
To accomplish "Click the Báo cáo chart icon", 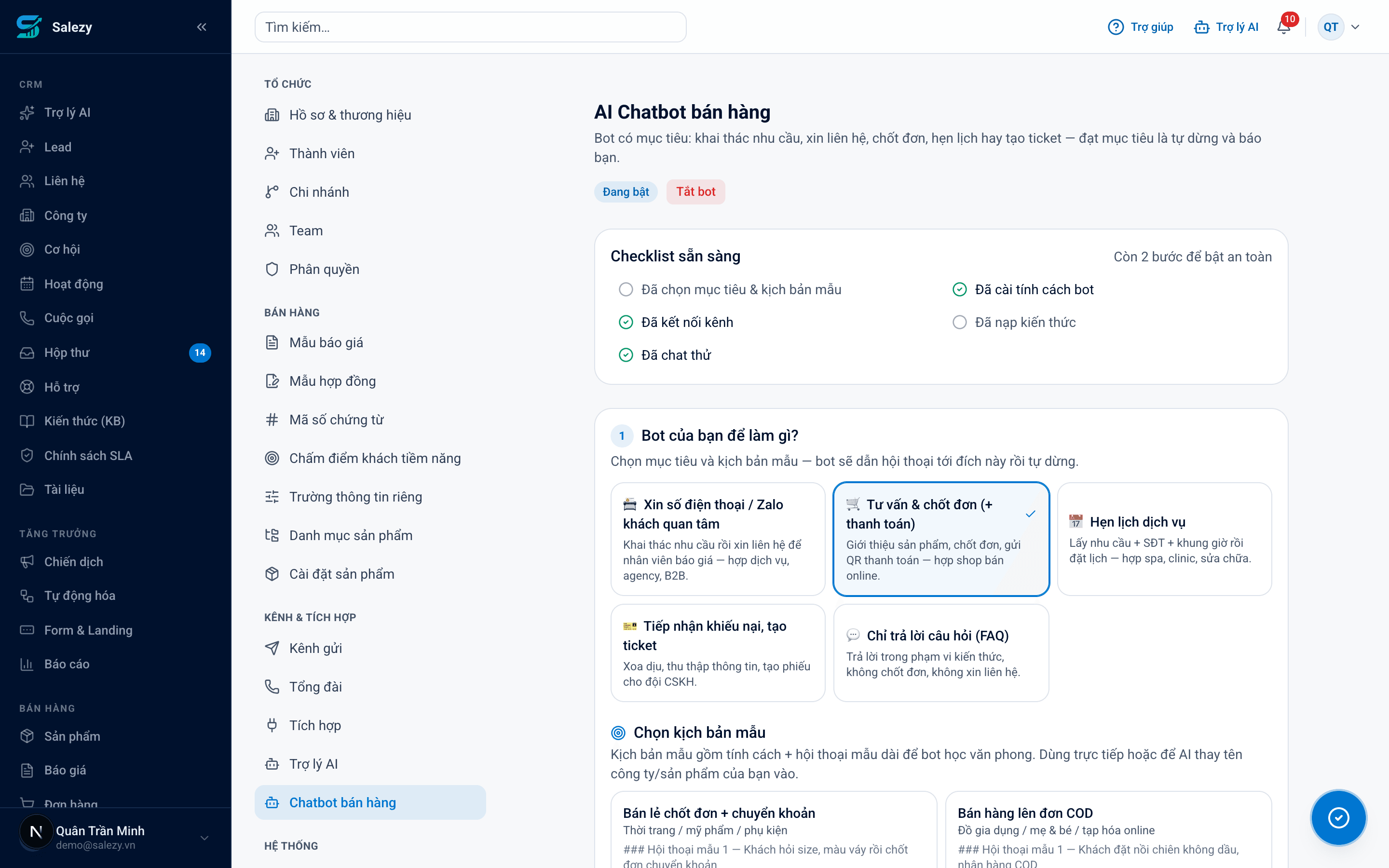I will (27, 664).
